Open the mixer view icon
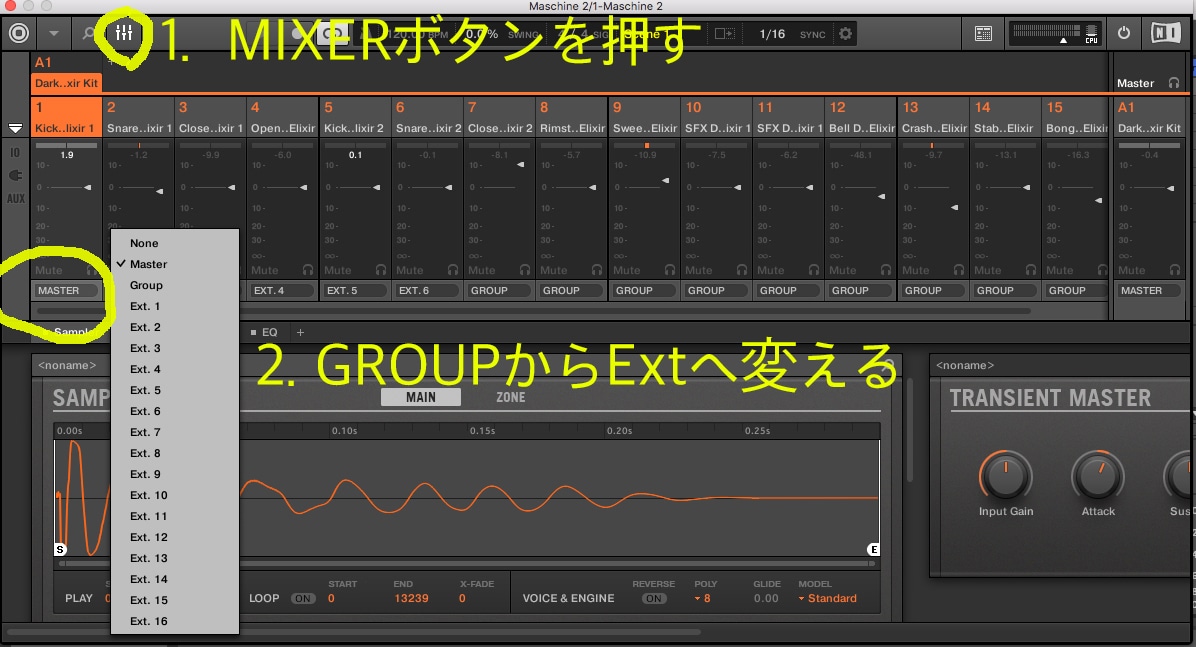The height and width of the screenshot is (647, 1196). pos(124,33)
